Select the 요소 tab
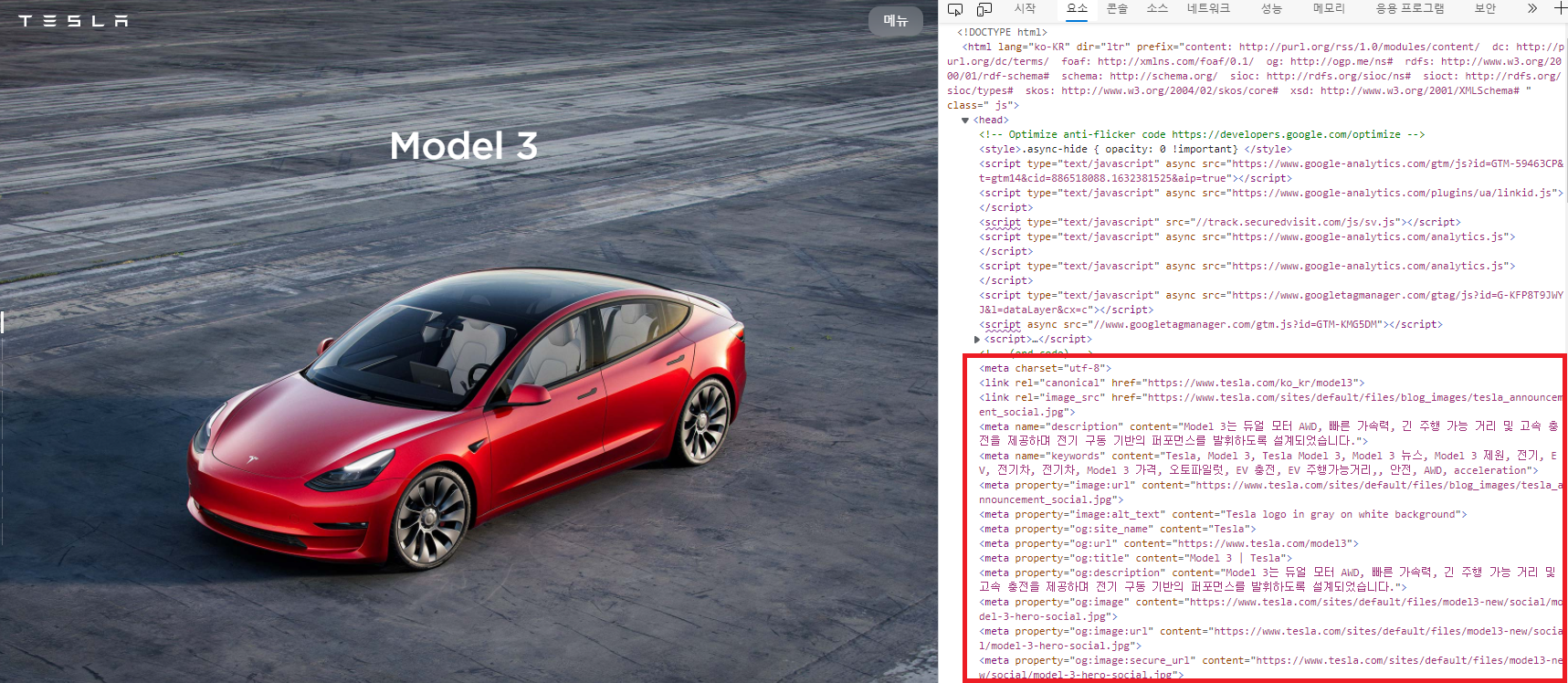1568x683 pixels. [x=1077, y=8]
